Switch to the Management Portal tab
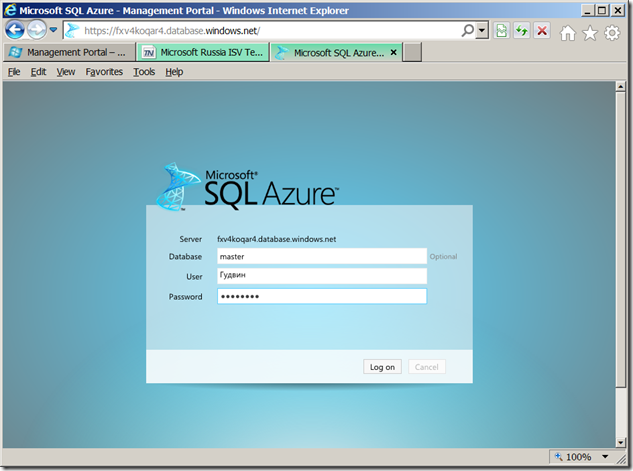 (69, 52)
